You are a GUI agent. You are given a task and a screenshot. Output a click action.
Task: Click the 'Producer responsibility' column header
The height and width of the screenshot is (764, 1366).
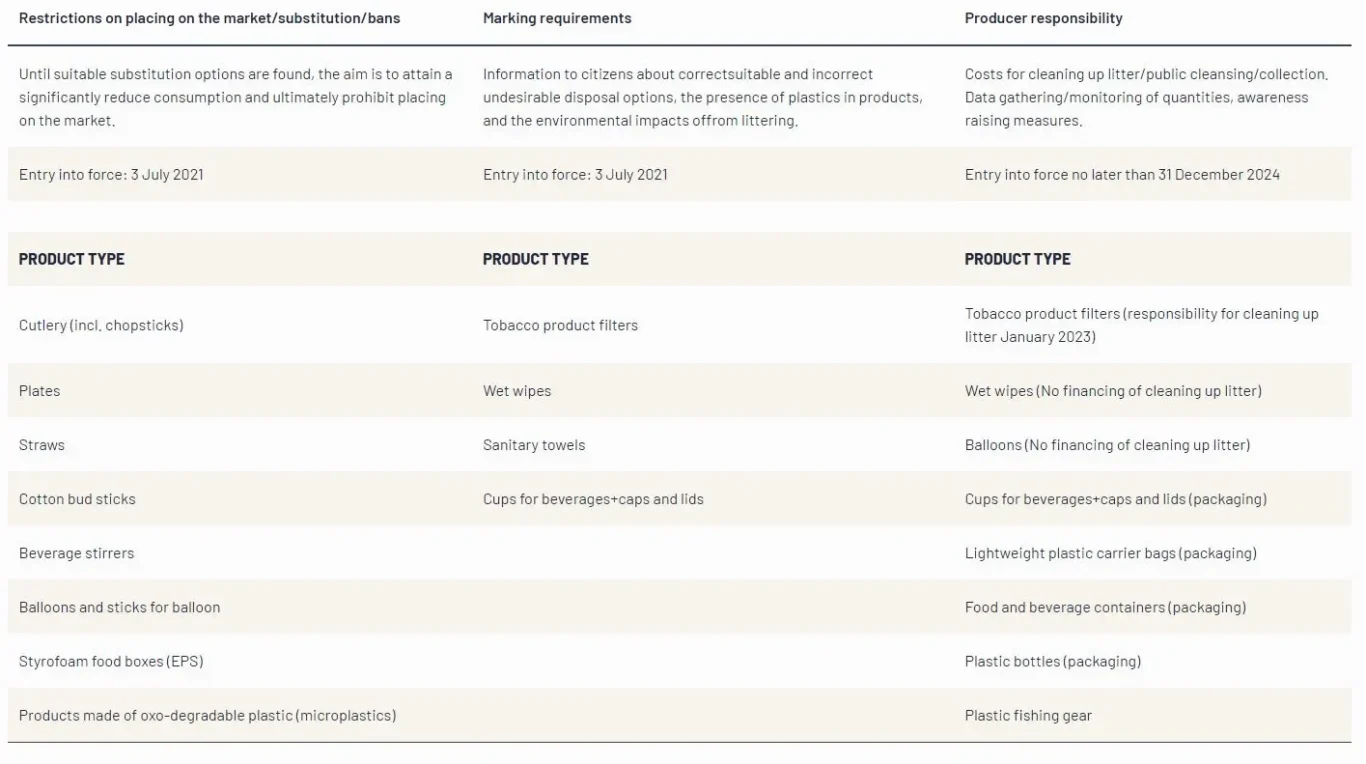click(x=1043, y=18)
